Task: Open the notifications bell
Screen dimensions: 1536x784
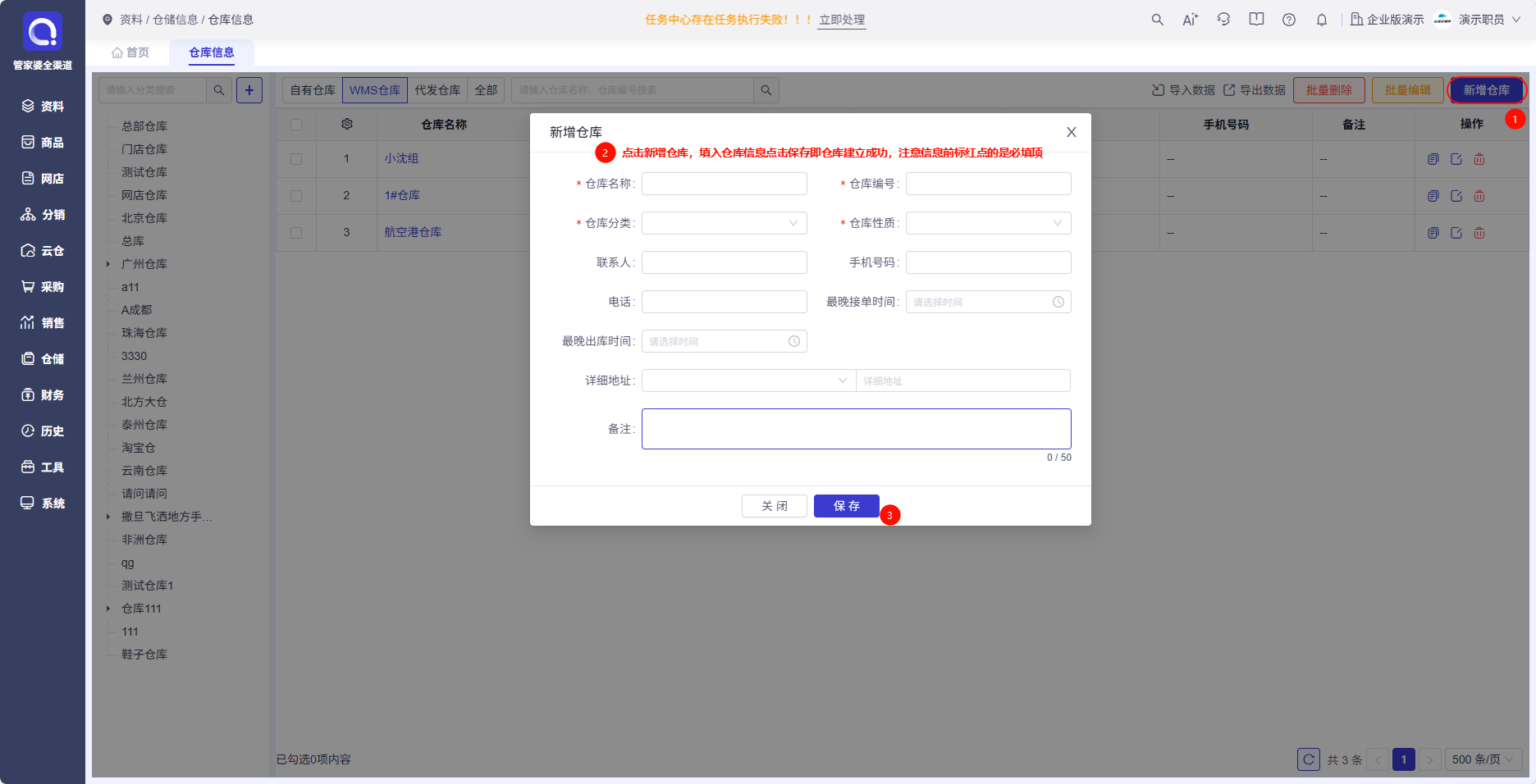Action: point(1322,20)
